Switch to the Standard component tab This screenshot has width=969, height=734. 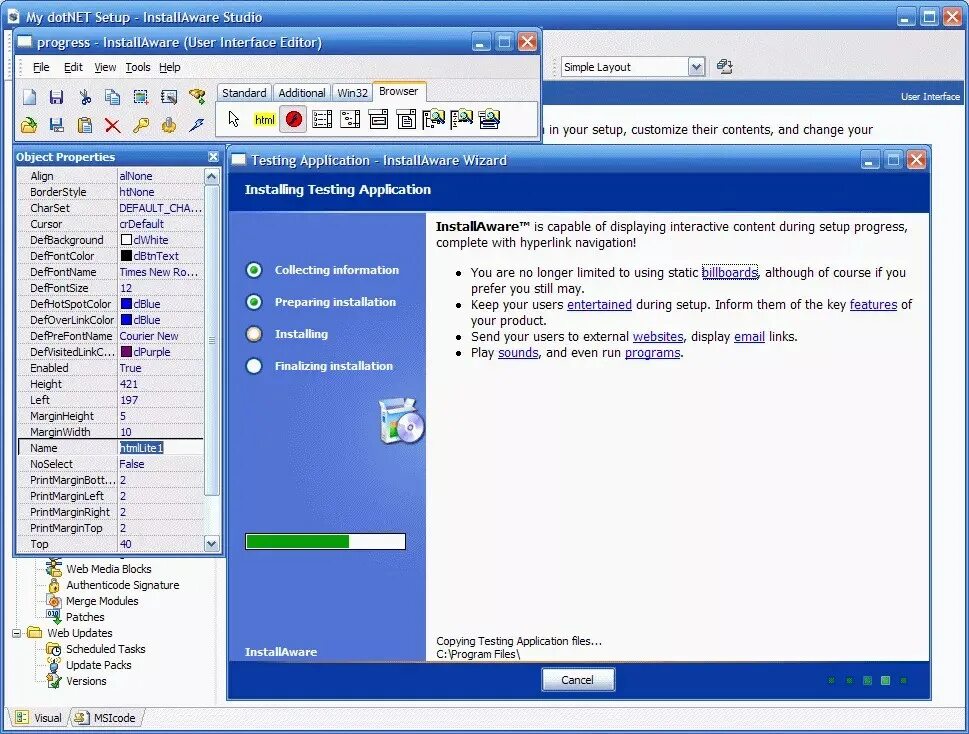pos(244,93)
